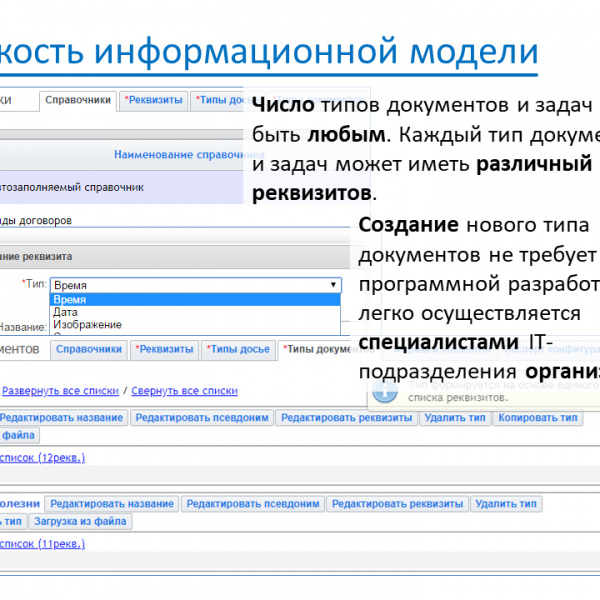Expand the список (12рекв.) link
The width and height of the screenshot is (600, 600).
pyautogui.click(x=45, y=457)
